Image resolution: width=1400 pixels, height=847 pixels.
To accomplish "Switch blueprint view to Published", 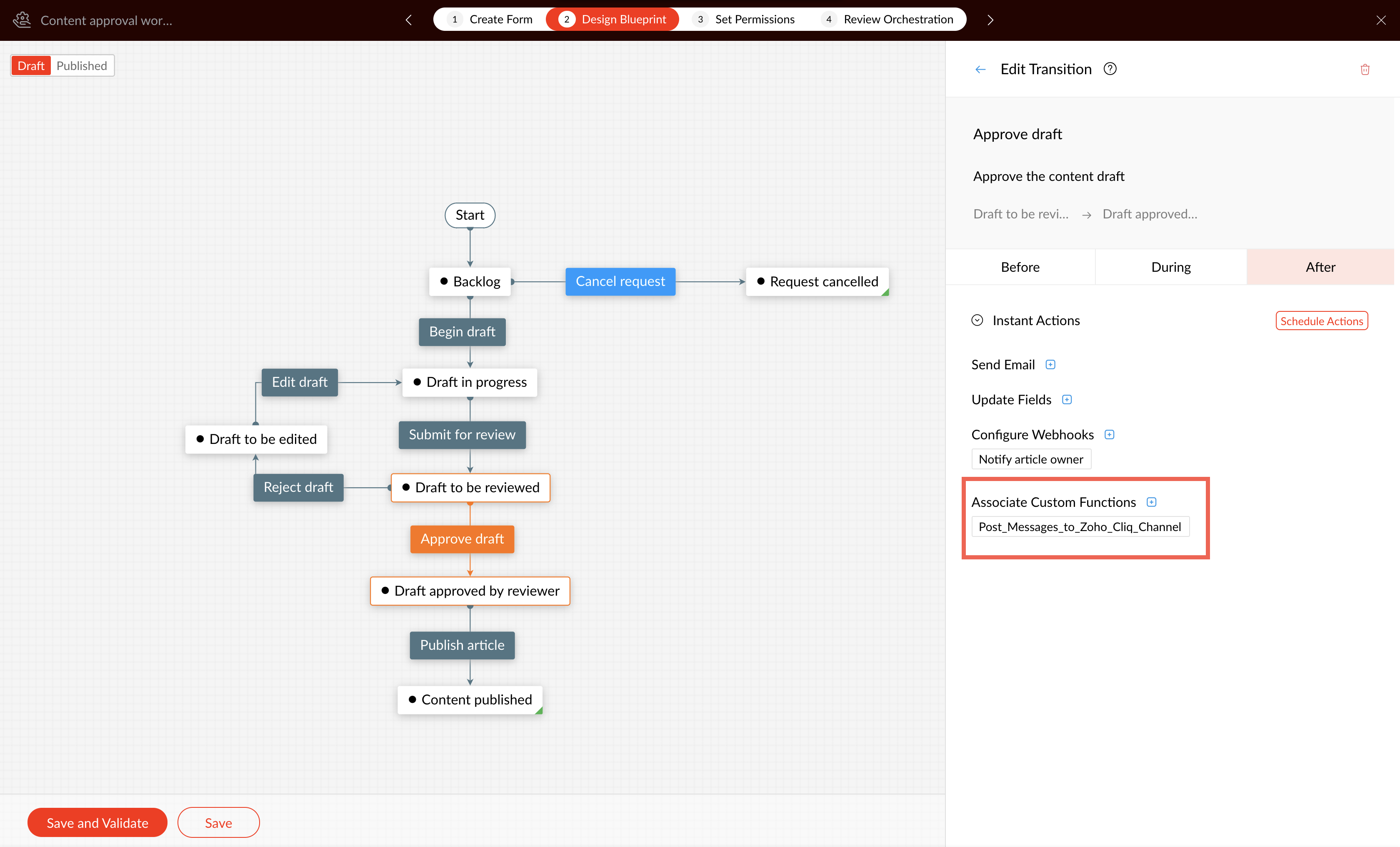I will click(81, 66).
